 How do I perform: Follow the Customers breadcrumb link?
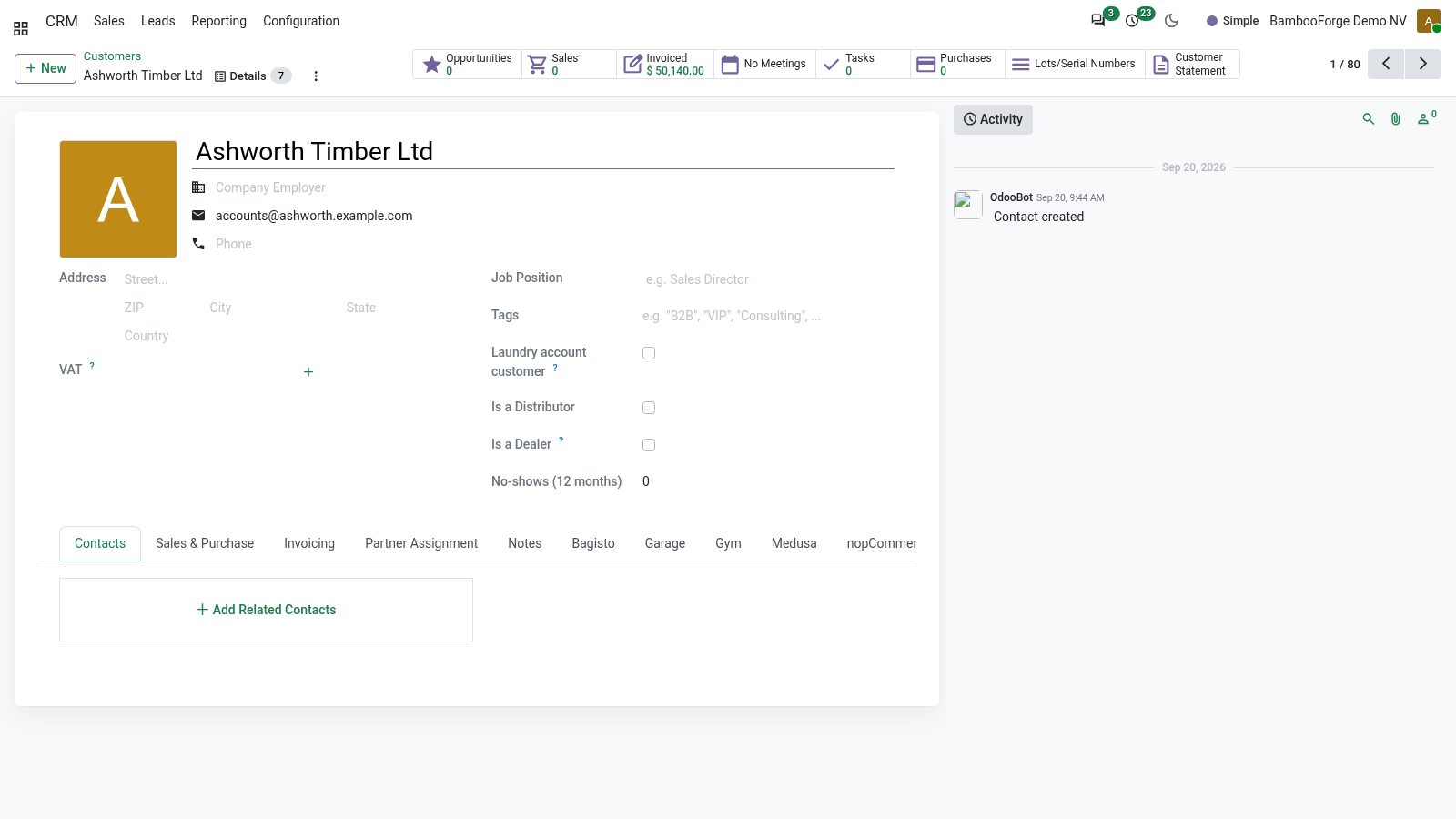click(x=112, y=56)
